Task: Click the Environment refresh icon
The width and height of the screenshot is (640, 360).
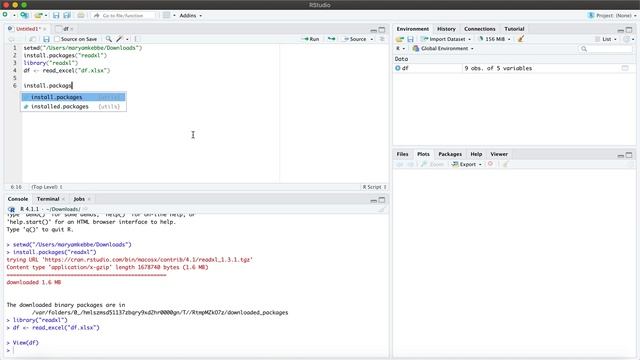Action: (x=626, y=39)
